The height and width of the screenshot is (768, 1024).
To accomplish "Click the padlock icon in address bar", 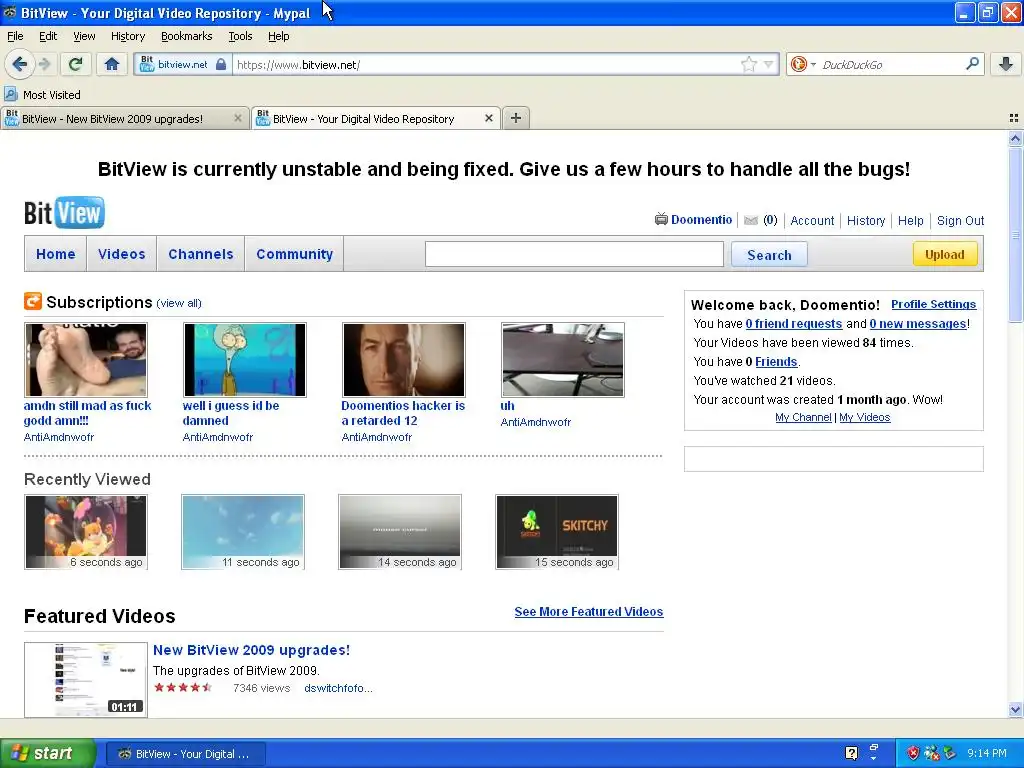I will tap(221, 64).
